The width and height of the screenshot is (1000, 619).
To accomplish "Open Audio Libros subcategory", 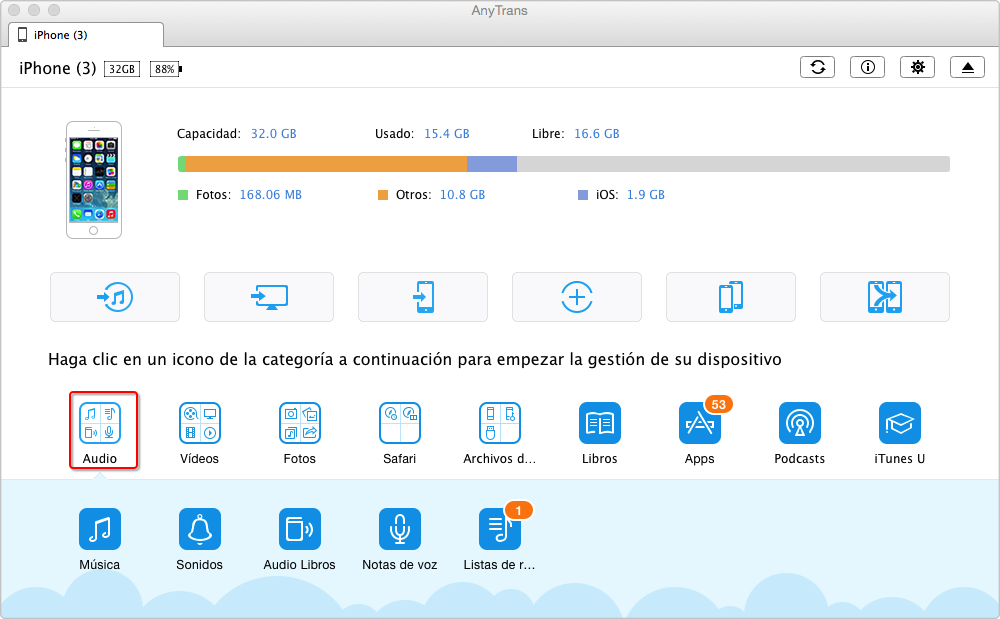I will click(x=300, y=528).
